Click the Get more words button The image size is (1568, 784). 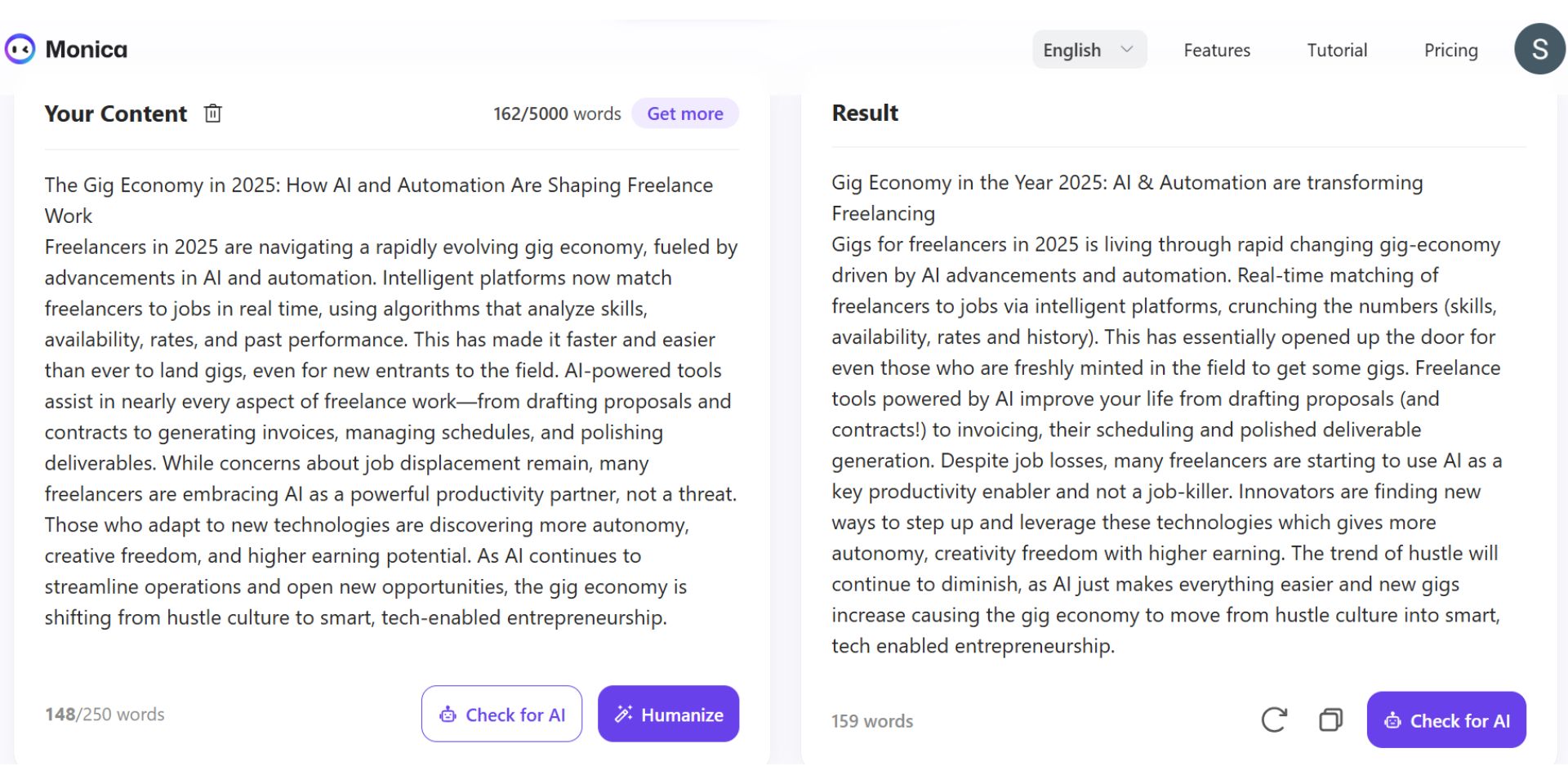tap(685, 114)
